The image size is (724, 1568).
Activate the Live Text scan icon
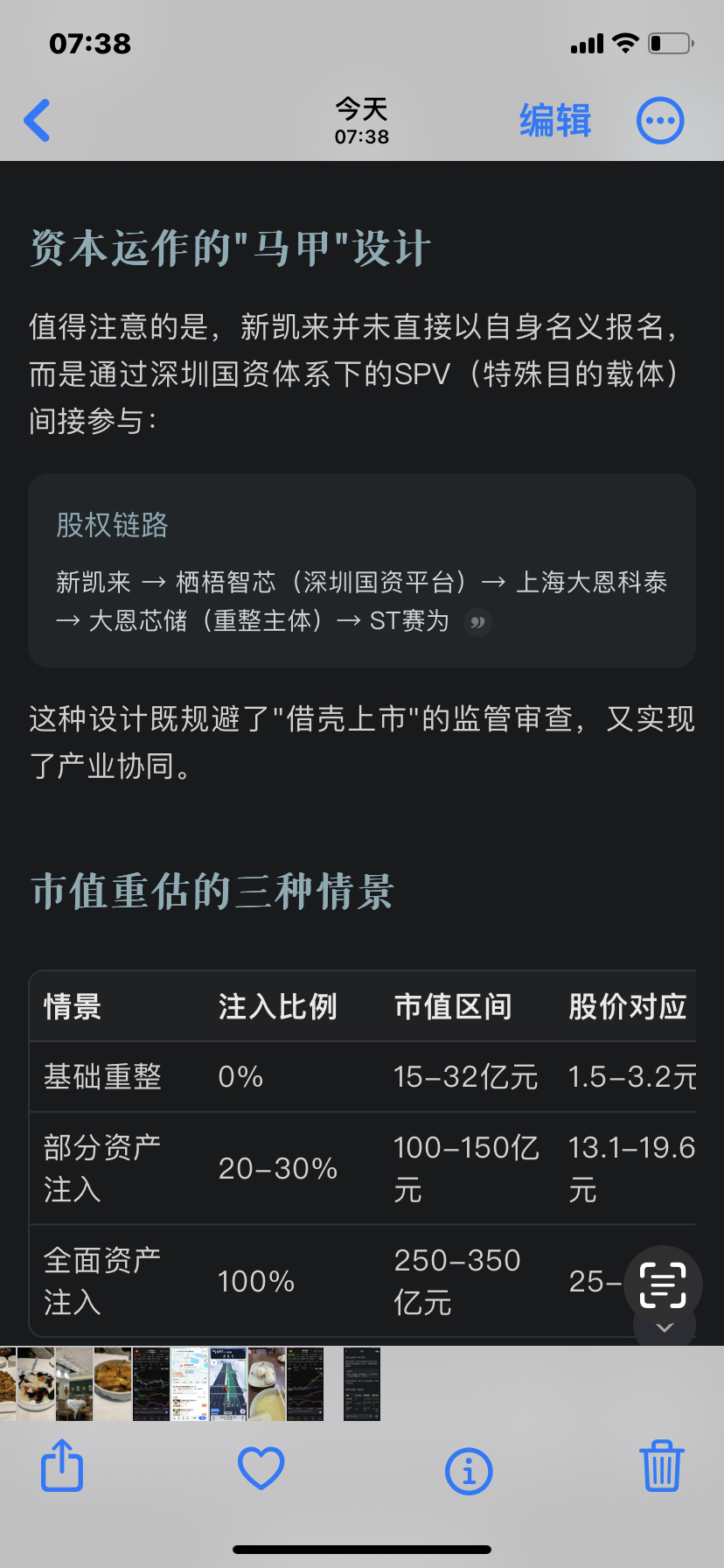[663, 1284]
